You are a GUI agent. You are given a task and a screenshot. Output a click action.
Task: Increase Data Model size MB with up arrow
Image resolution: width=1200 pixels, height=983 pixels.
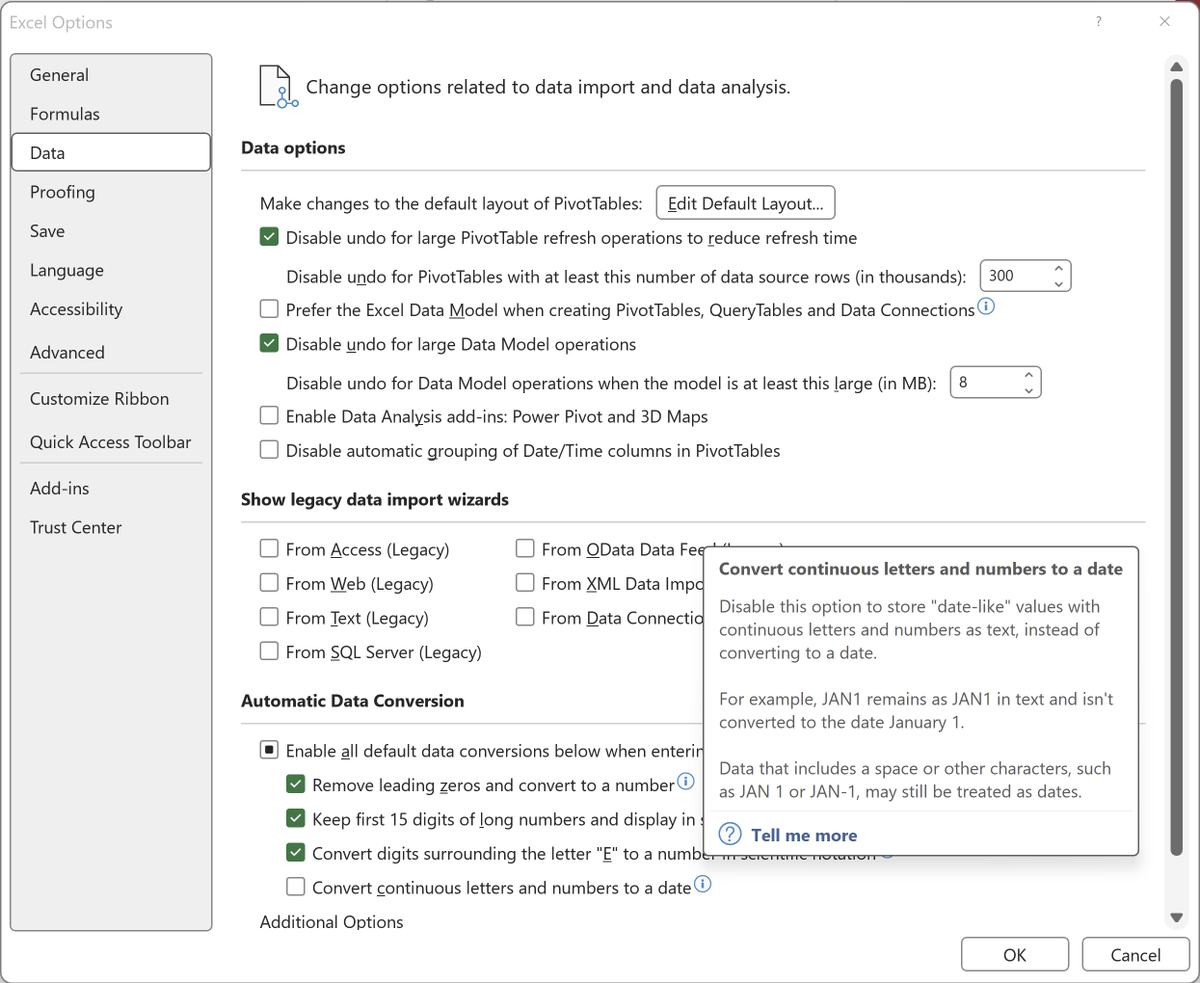pyautogui.click(x=1028, y=375)
